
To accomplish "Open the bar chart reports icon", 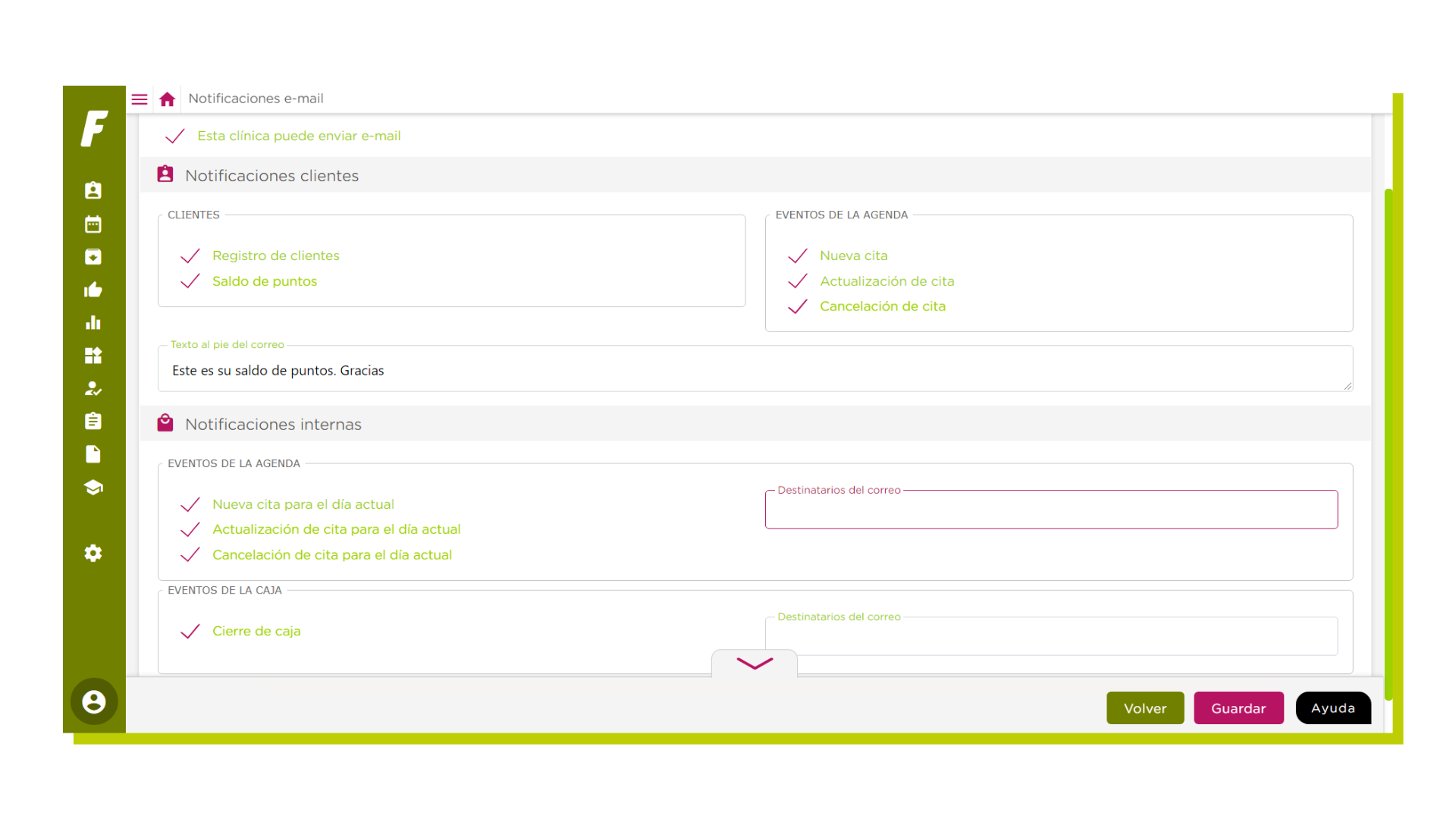I will [93, 323].
